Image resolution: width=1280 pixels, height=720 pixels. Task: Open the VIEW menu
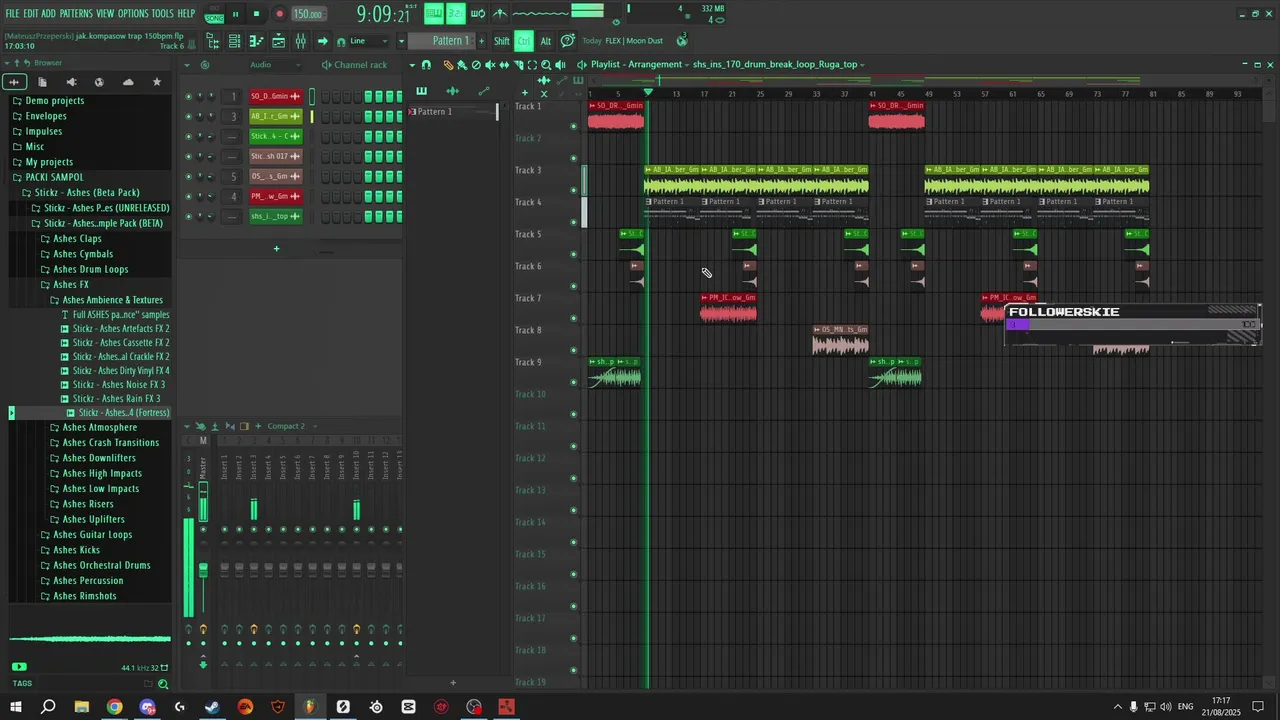pos(105,14)
